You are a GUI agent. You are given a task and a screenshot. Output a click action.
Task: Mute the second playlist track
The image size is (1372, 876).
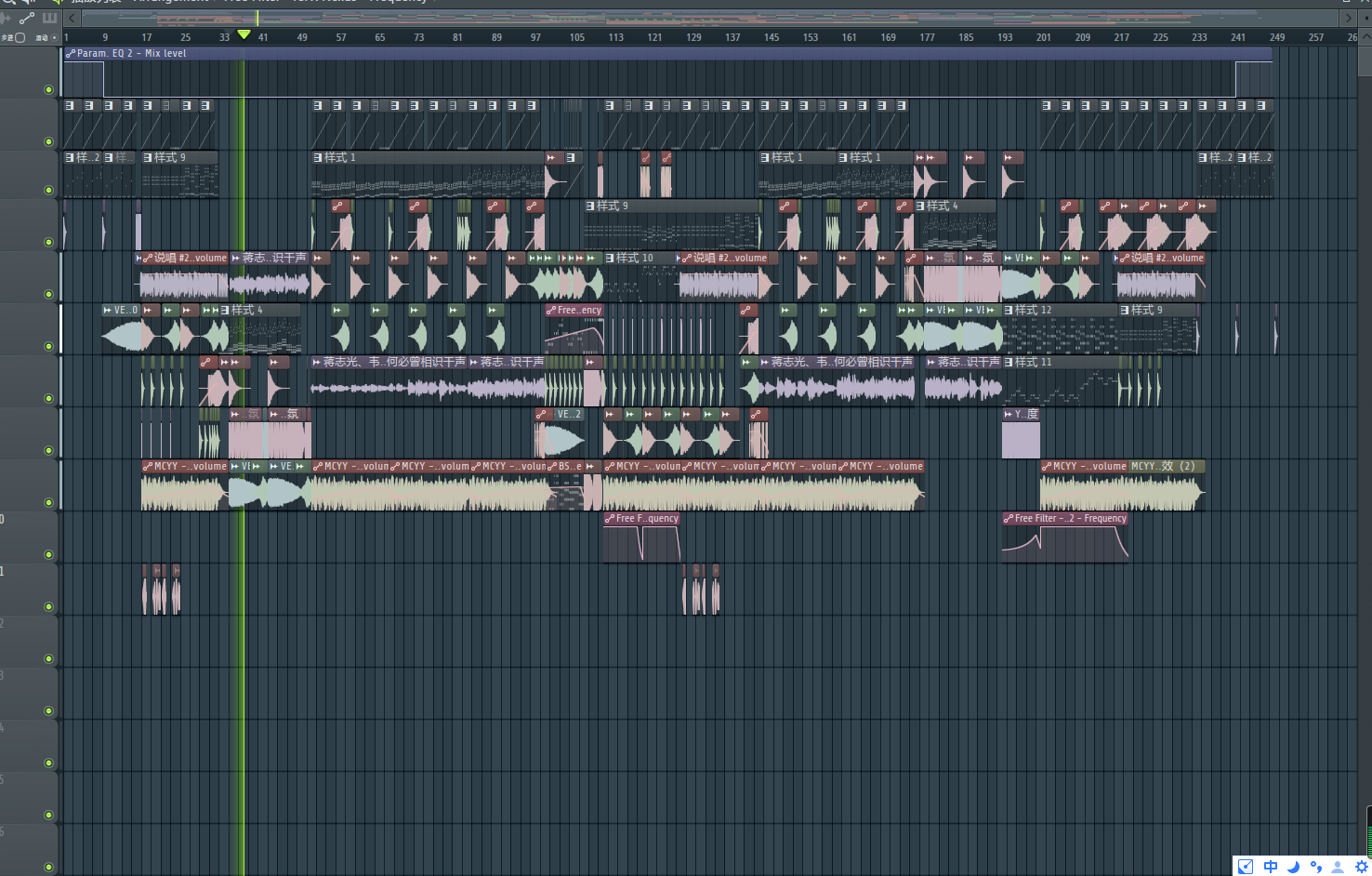click(48, 141)
